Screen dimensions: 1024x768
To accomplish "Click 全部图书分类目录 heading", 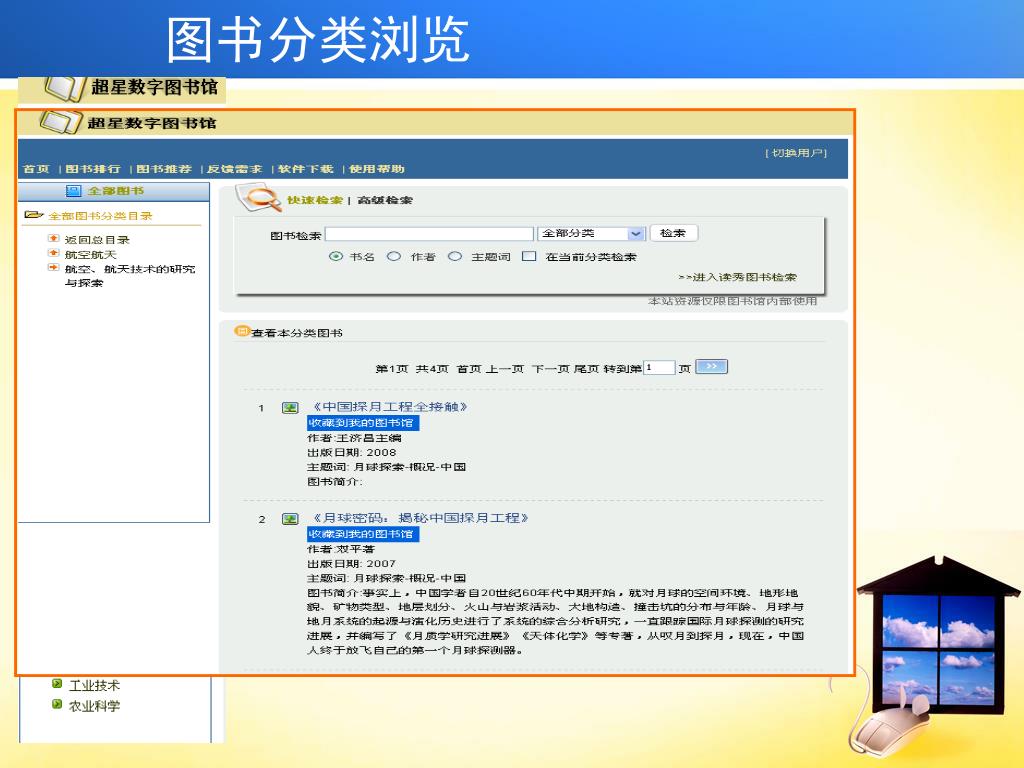I will click(x=100, y=216).
